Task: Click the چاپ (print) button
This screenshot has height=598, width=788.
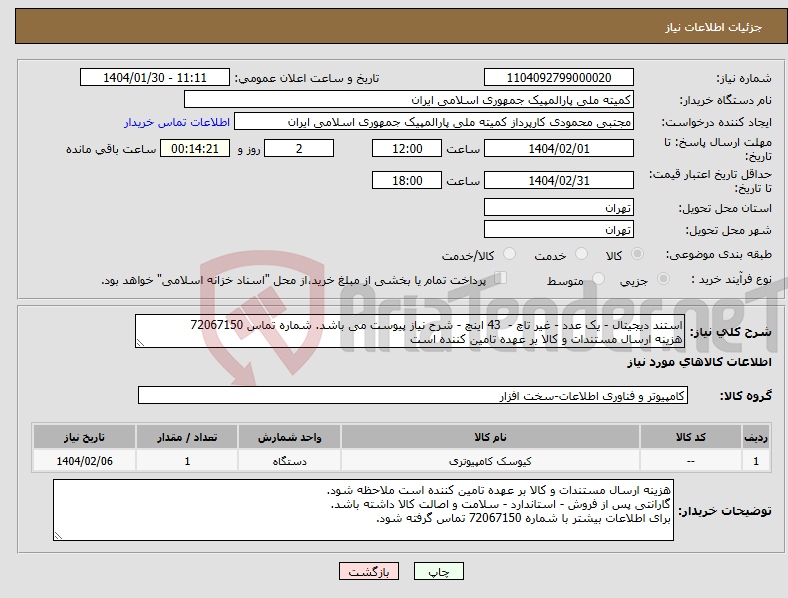Action: (438, 571)
